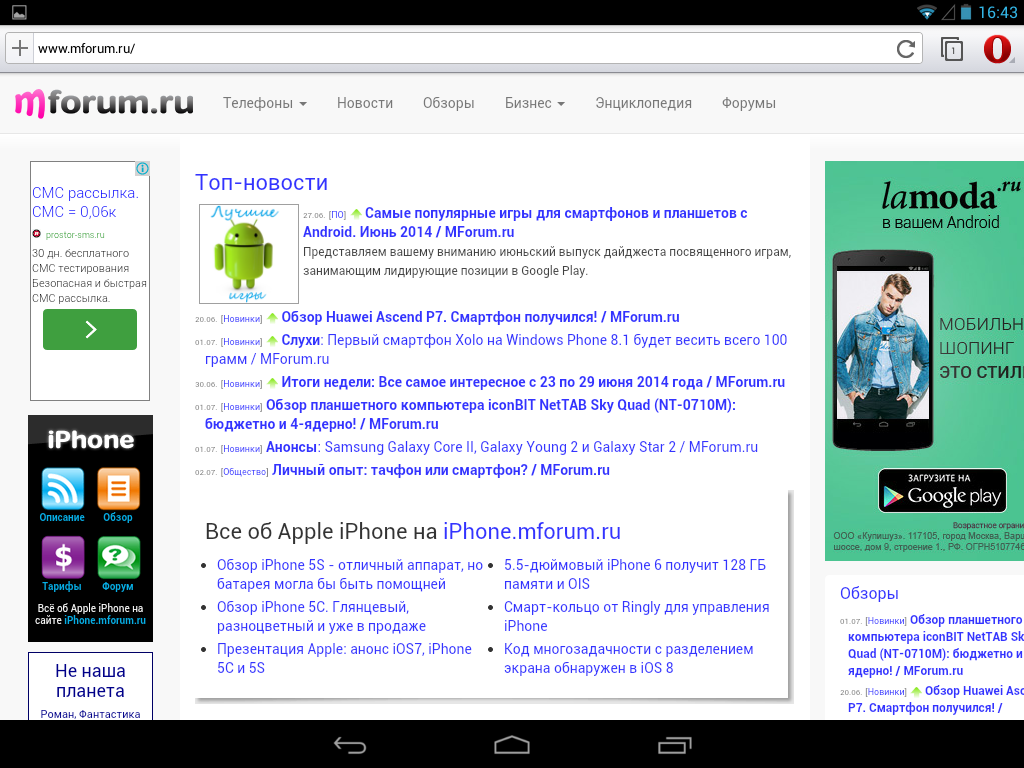Open the sidebar iPhone.mforum.ru blue link
This screenshot has height=768, width=1024.
click(105, 620)
